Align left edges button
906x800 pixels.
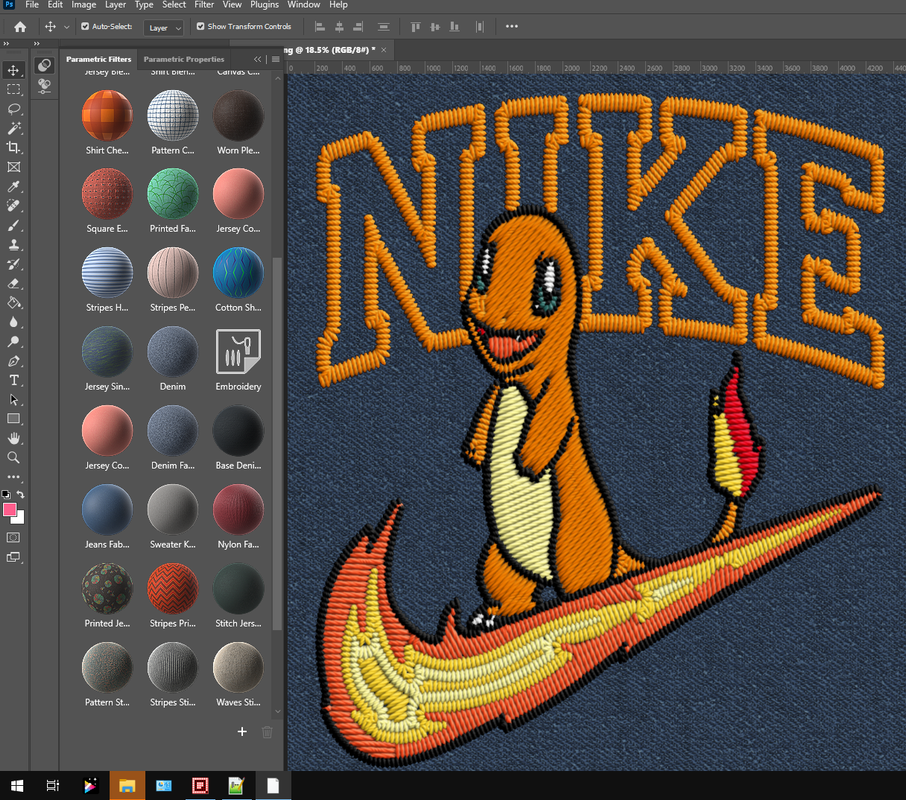320,27
